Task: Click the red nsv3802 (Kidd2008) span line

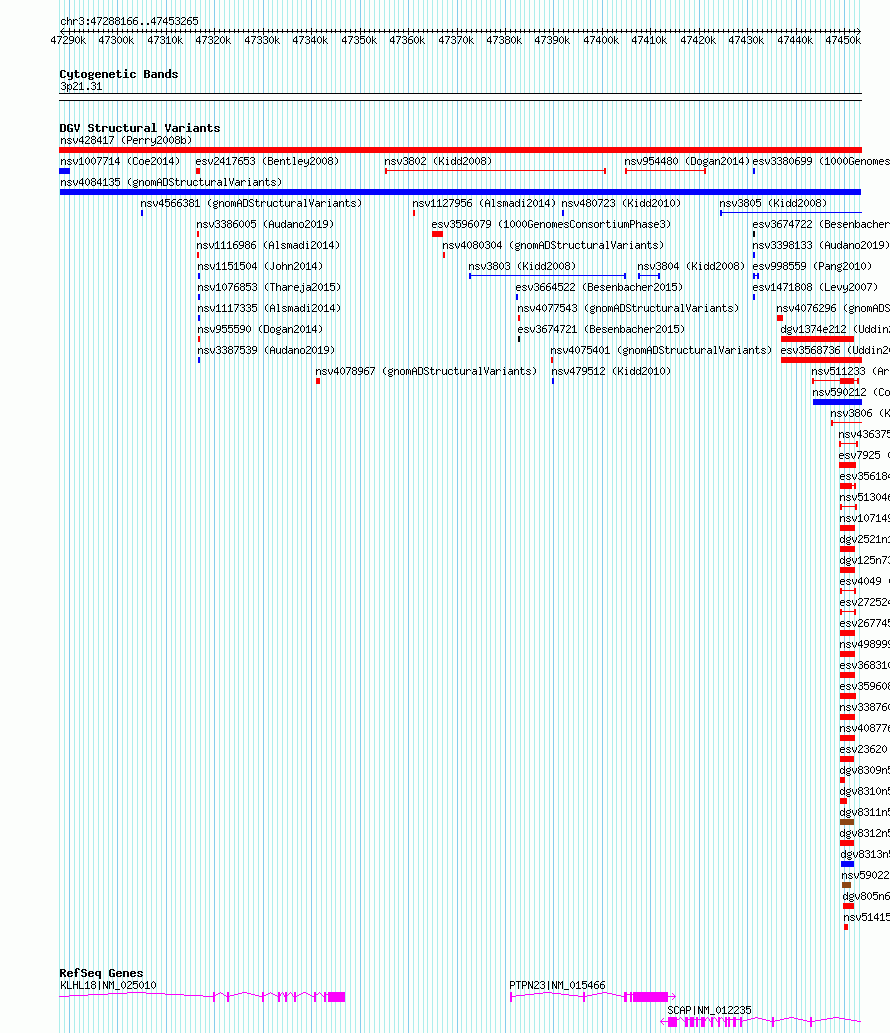Action: pyautogui.click(x=495, y=171)
